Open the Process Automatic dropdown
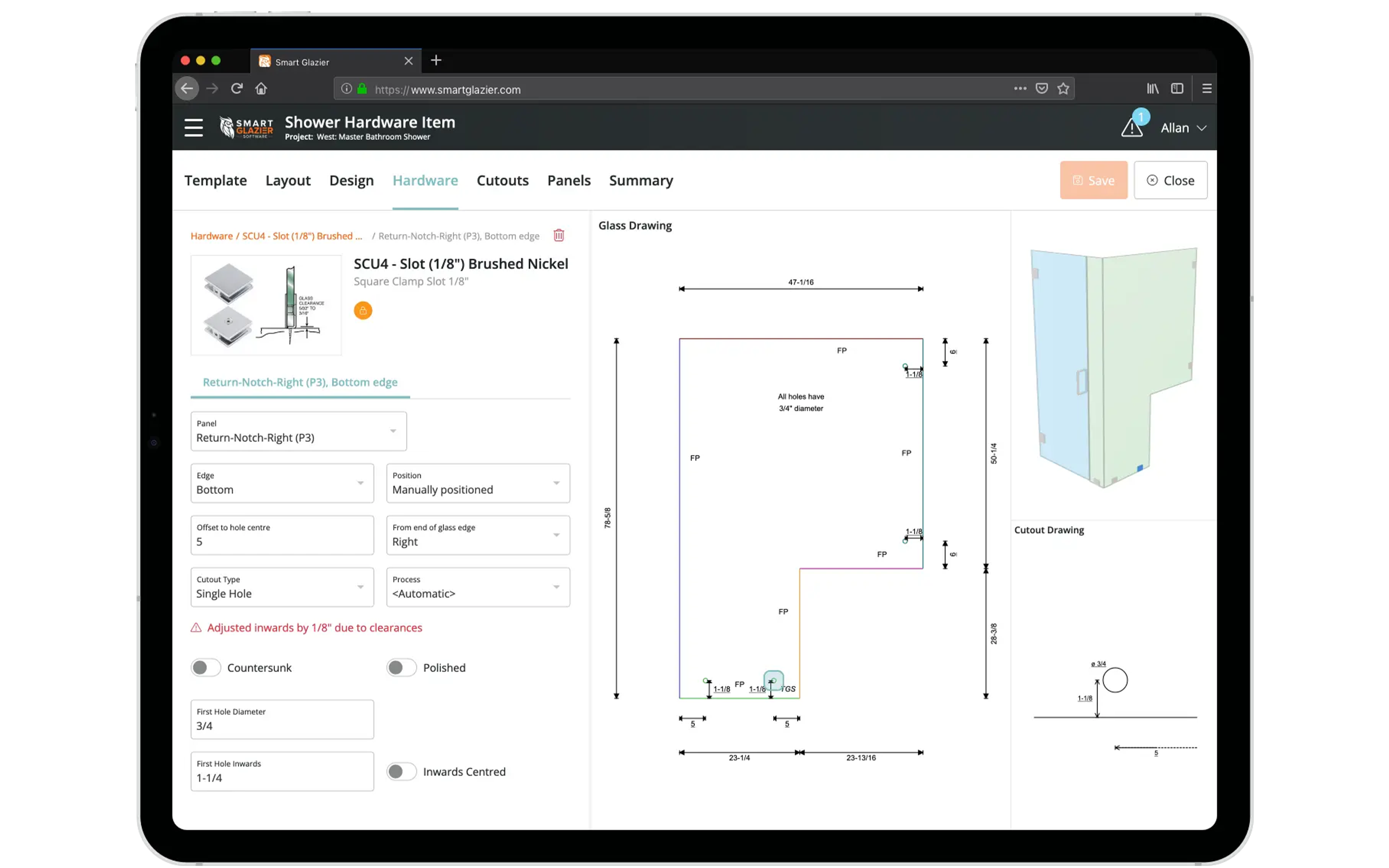This screenshot has width=1389, height=868. coord(477,587)
